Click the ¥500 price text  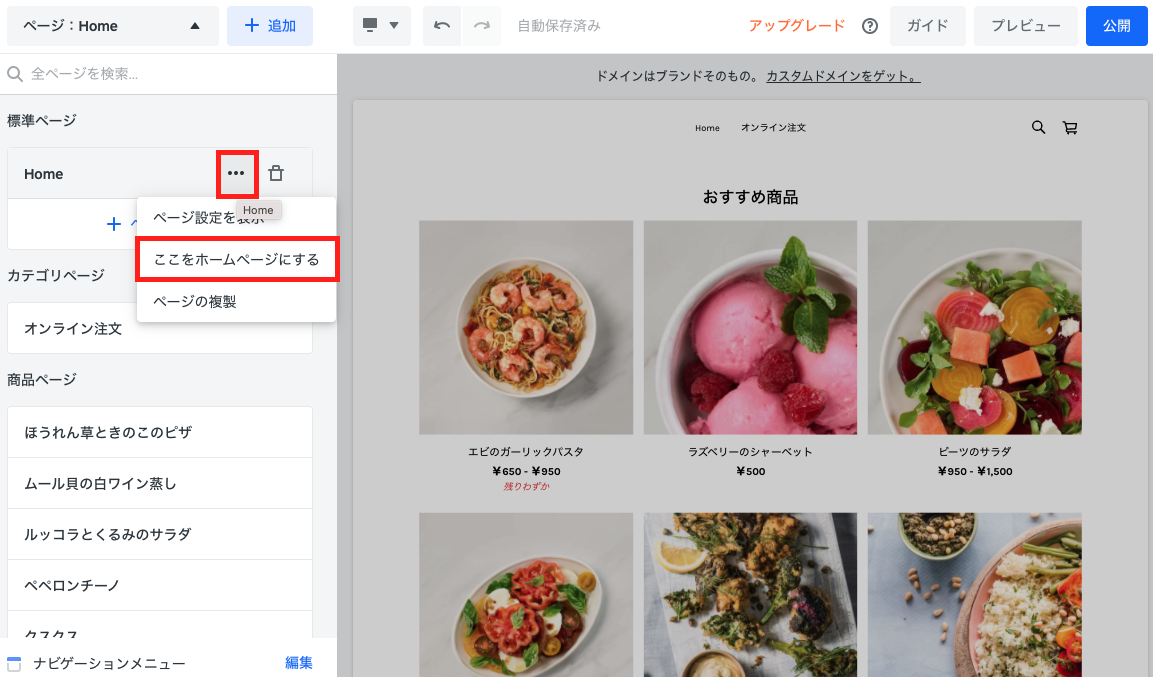click(750, 471)
